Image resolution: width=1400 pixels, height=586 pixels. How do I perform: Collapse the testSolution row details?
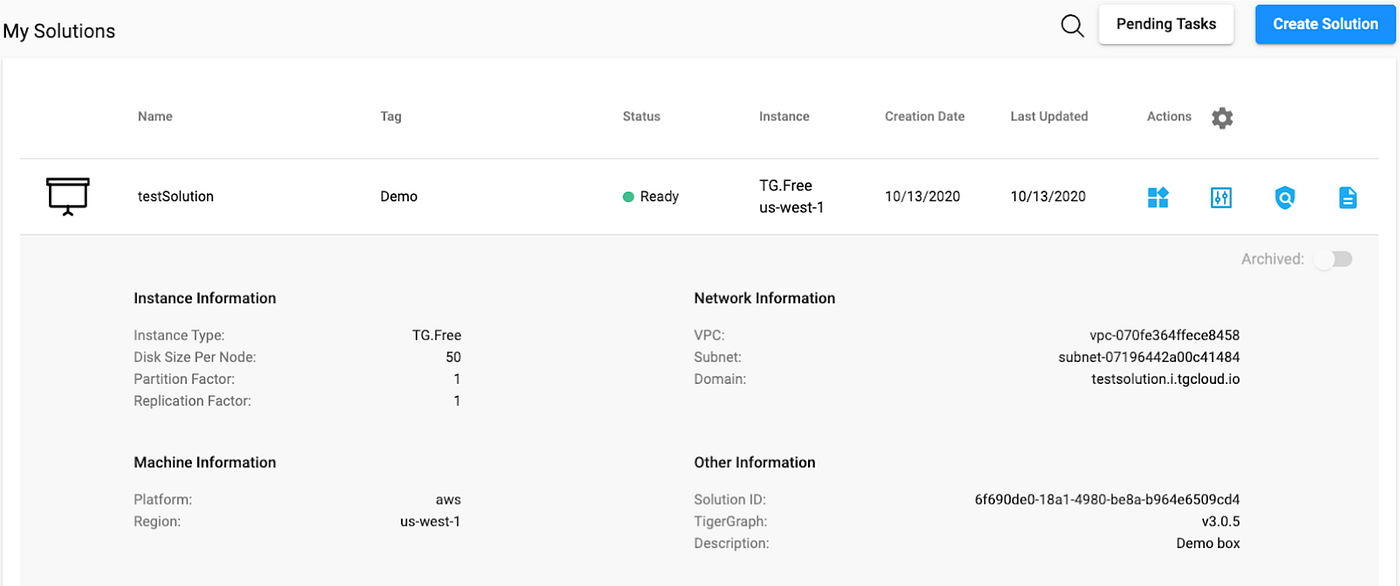[175, 197]
